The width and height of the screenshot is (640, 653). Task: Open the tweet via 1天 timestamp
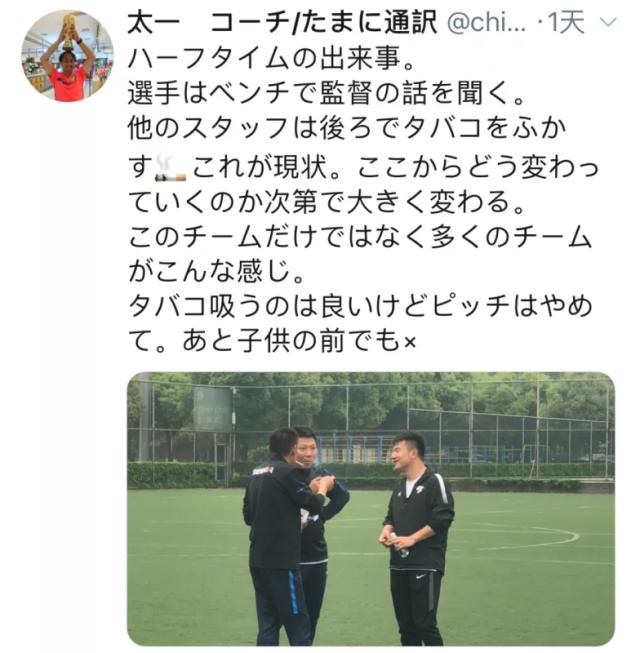567,22
